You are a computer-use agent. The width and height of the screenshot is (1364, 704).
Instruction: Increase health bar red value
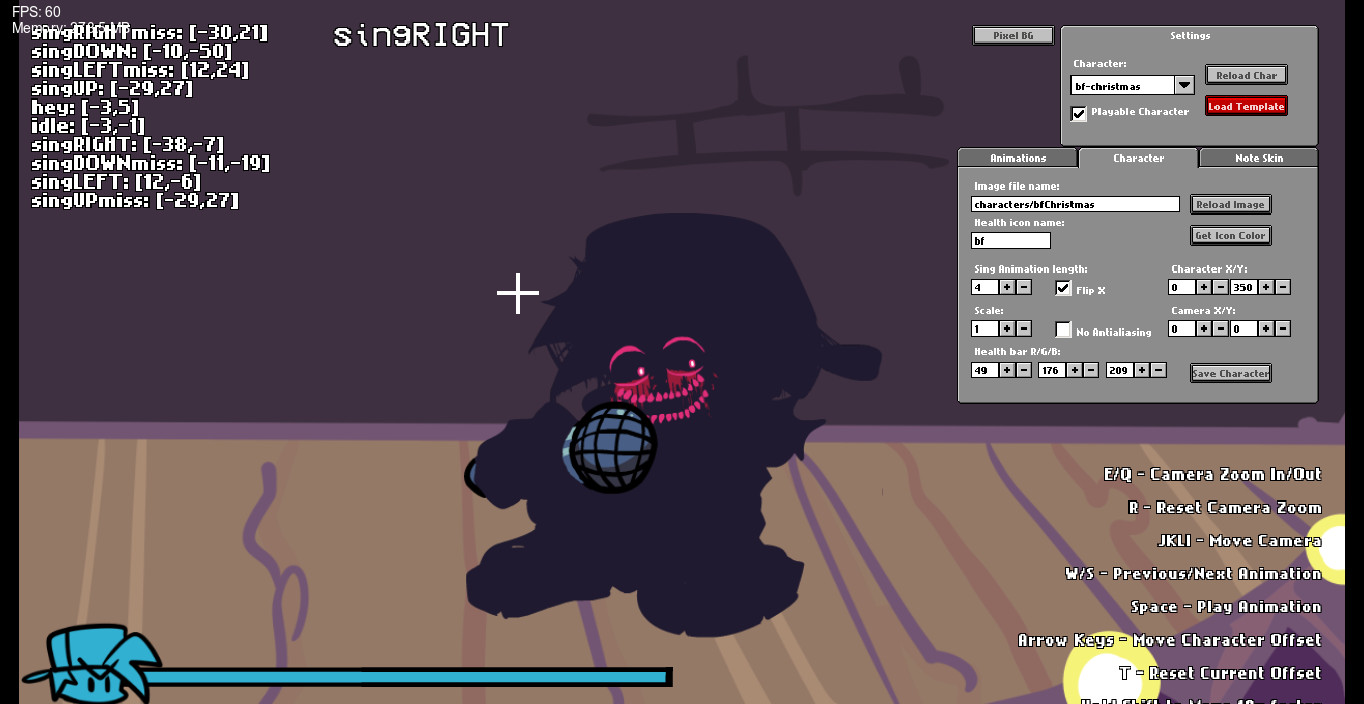[x=1007, y=371]
